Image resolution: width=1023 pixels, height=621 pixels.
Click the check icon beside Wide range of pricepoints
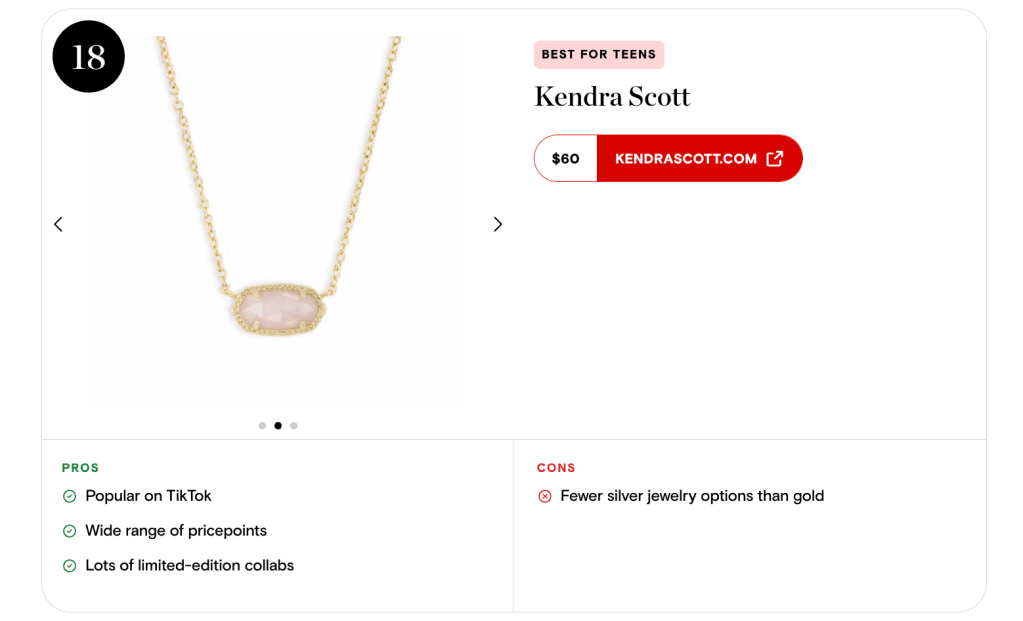point(69,531)
